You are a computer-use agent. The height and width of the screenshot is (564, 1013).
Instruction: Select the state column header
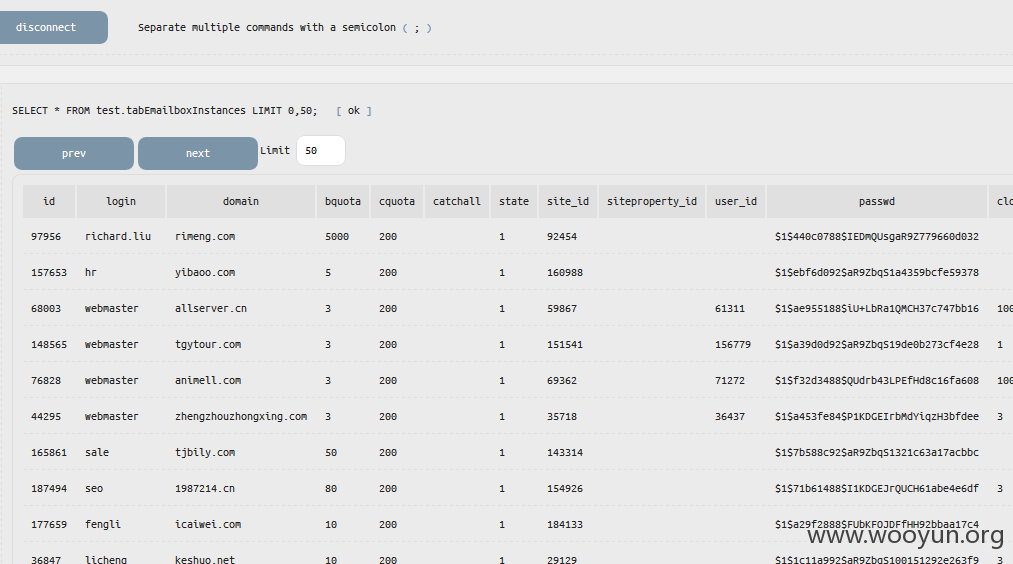pyautogui.click(x=514, y=202)
